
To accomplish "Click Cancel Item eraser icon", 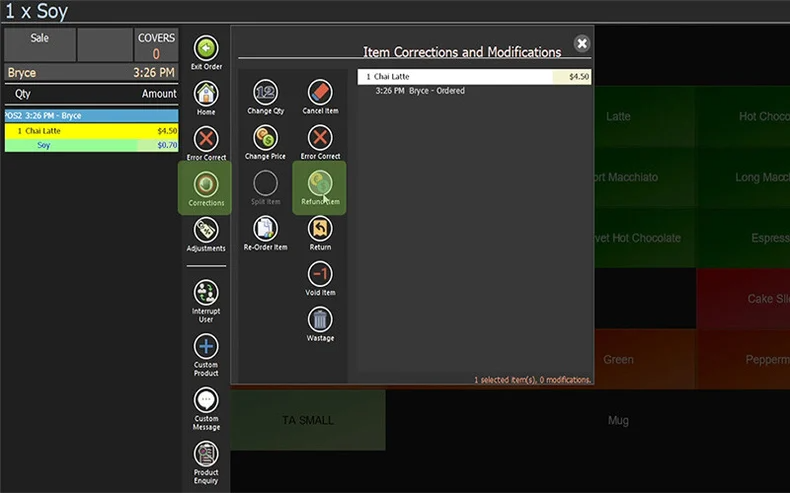I will 320,93.
